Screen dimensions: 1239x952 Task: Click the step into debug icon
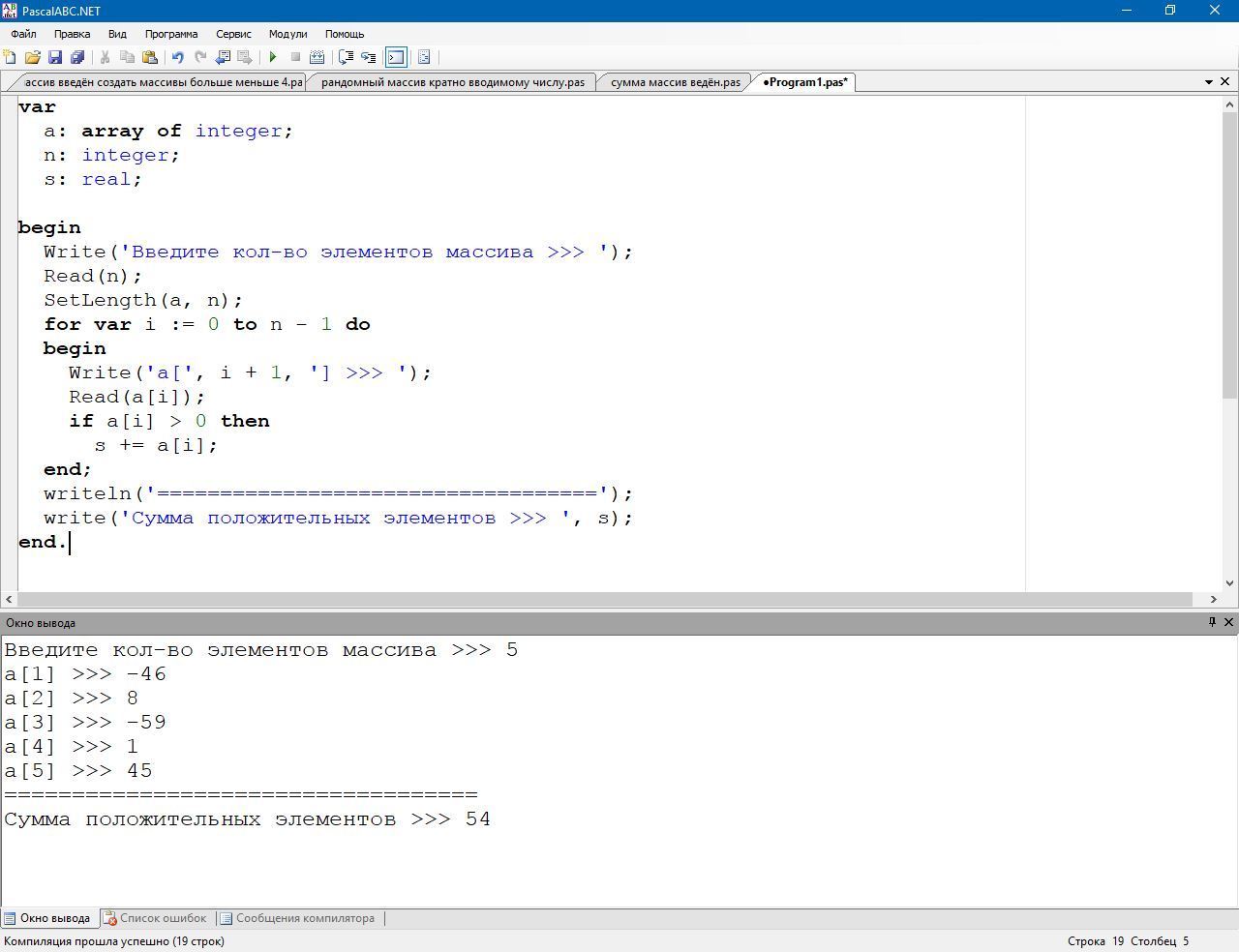(x=369, y=57)
